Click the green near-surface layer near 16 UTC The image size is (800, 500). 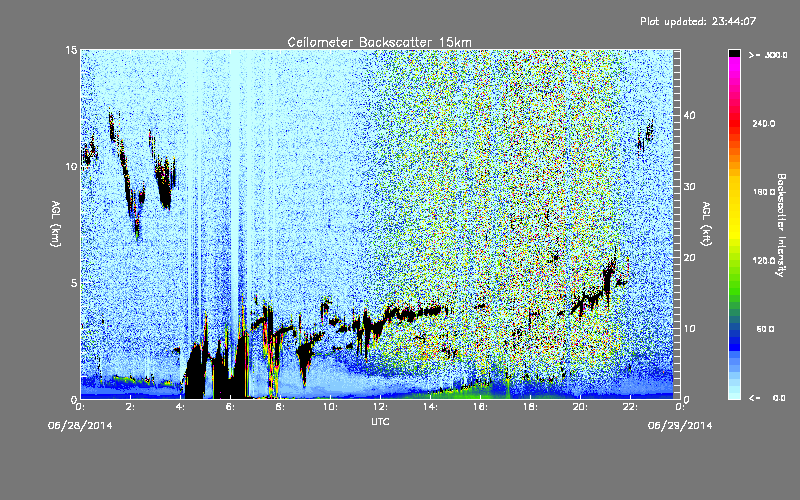point(474,392)
